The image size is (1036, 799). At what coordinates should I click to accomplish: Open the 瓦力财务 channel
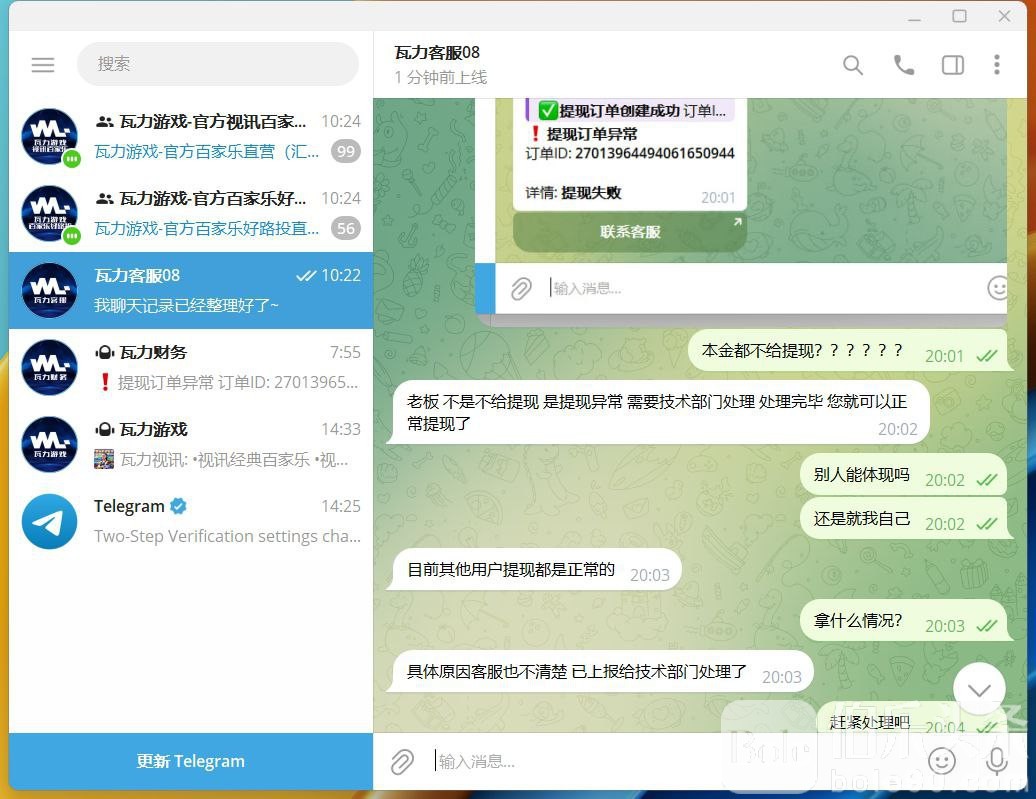191,367
